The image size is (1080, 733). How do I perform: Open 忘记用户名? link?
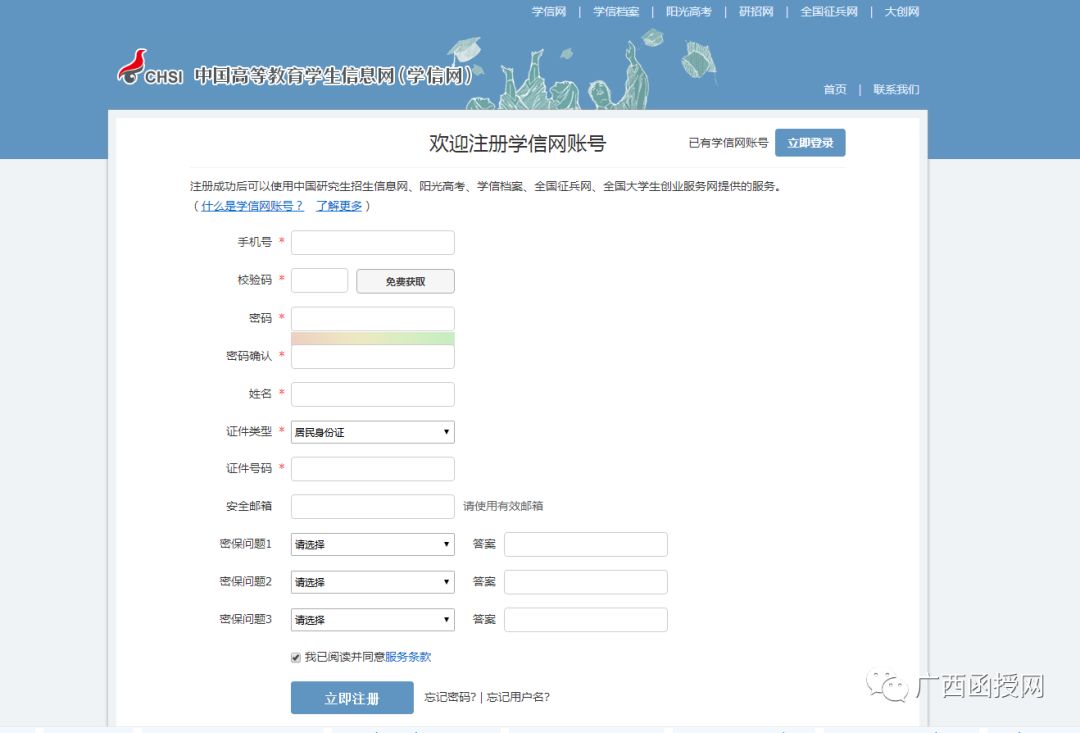(518, 697)
